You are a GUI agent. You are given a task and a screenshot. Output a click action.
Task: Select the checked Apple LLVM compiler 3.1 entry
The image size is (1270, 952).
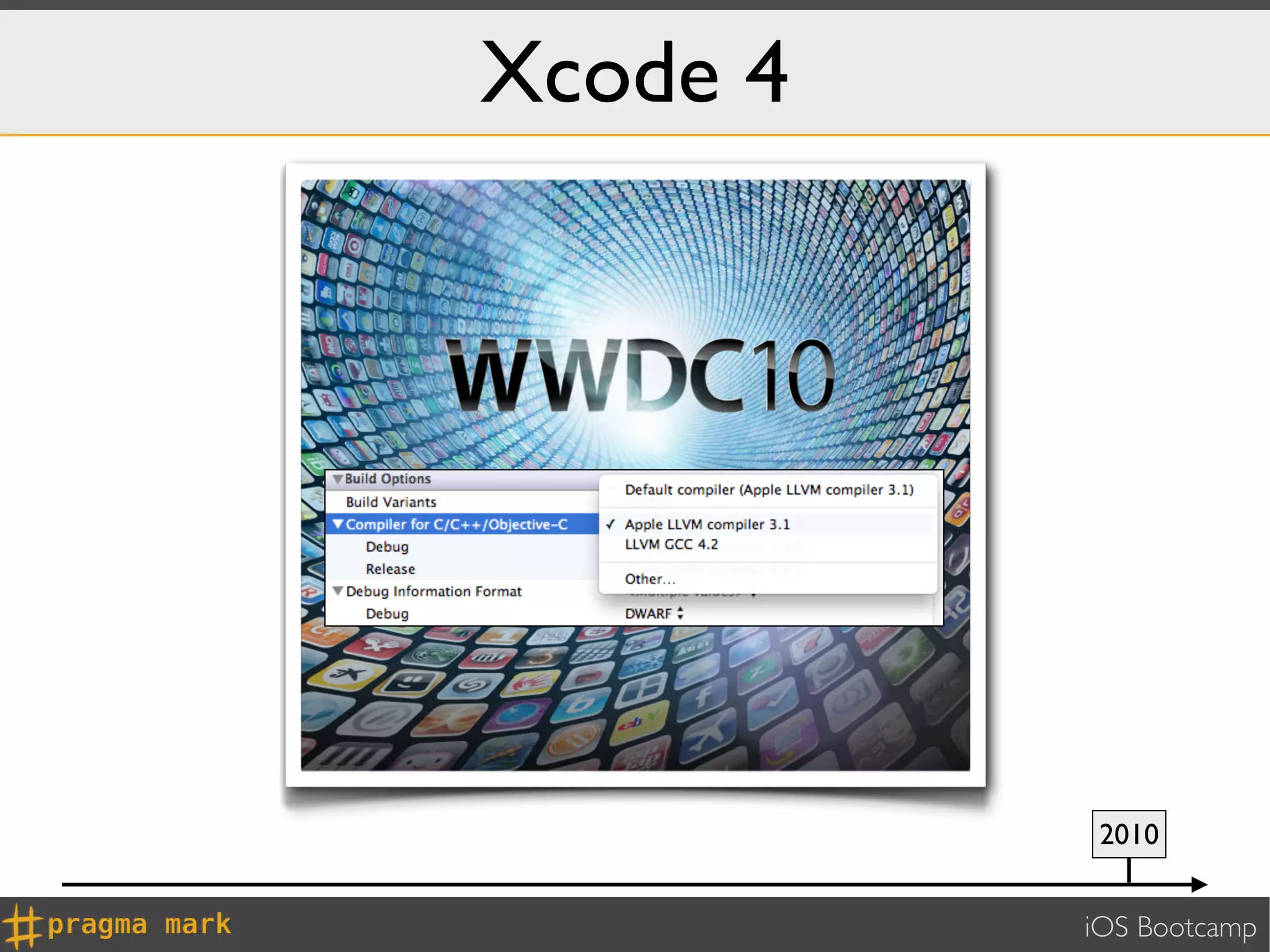pyautogui.click(x=768, y=524)
